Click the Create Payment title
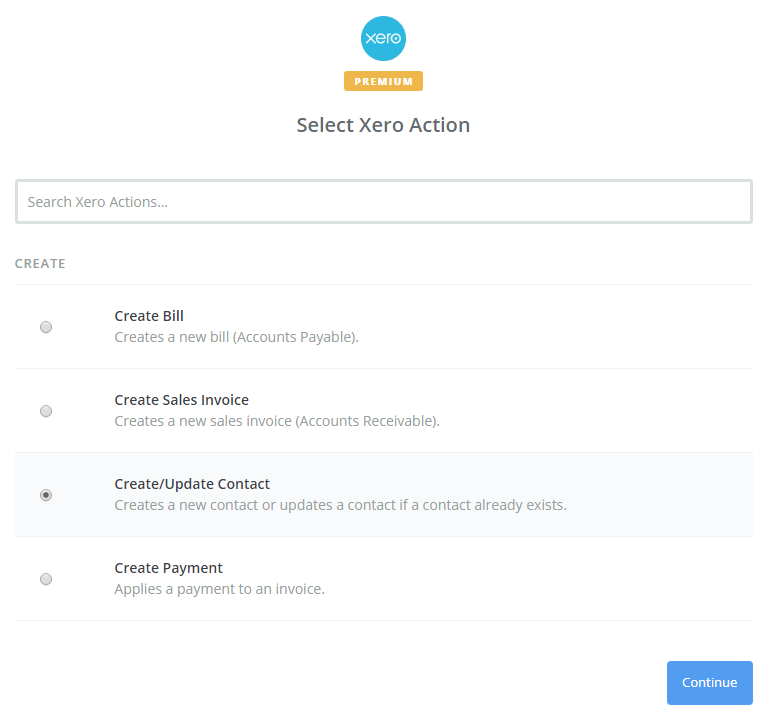Viewport: 769px width, 721px height. point(168,568)
